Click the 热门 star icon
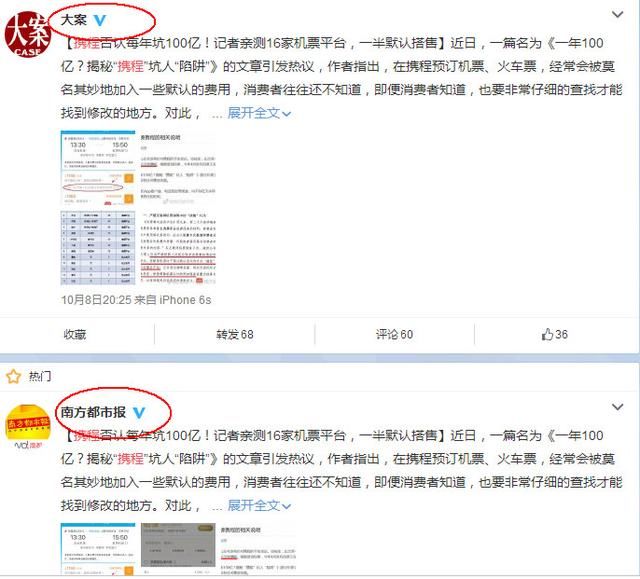Screen dimensions: 640x579 coord(13,376)
